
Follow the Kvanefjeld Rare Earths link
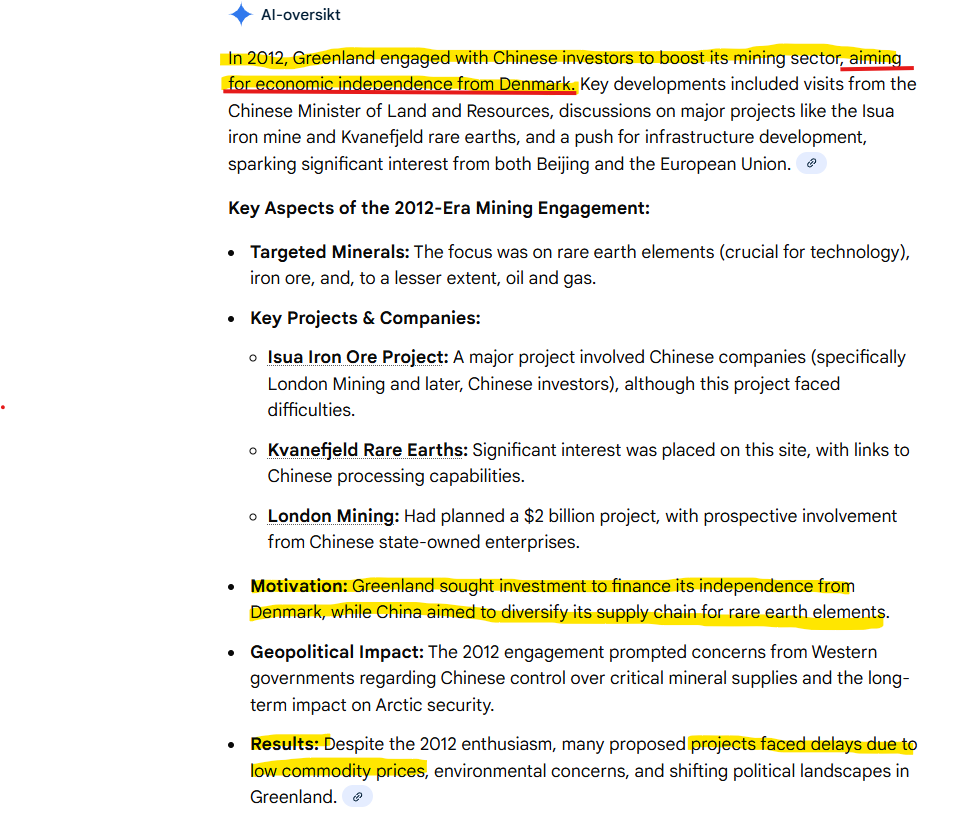(367, 450)
